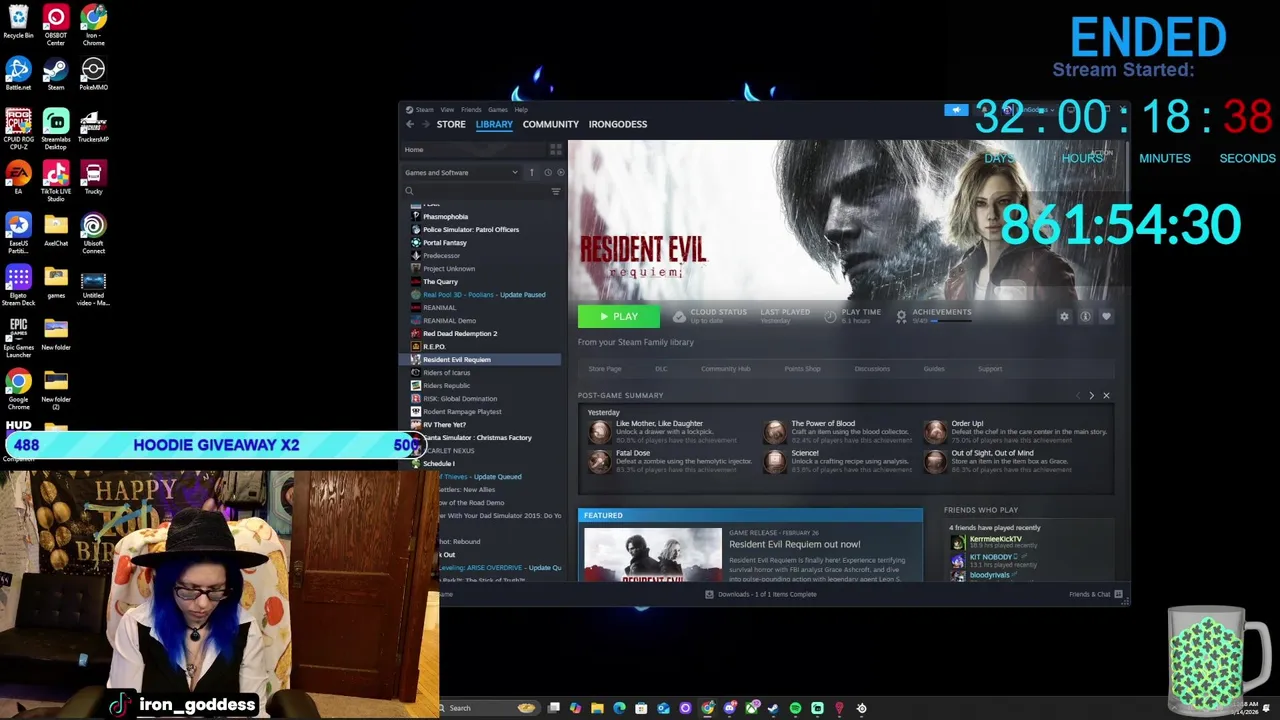Open the Games menu in Steam
Screen dimensions: 1280x720
coord(497,110)
